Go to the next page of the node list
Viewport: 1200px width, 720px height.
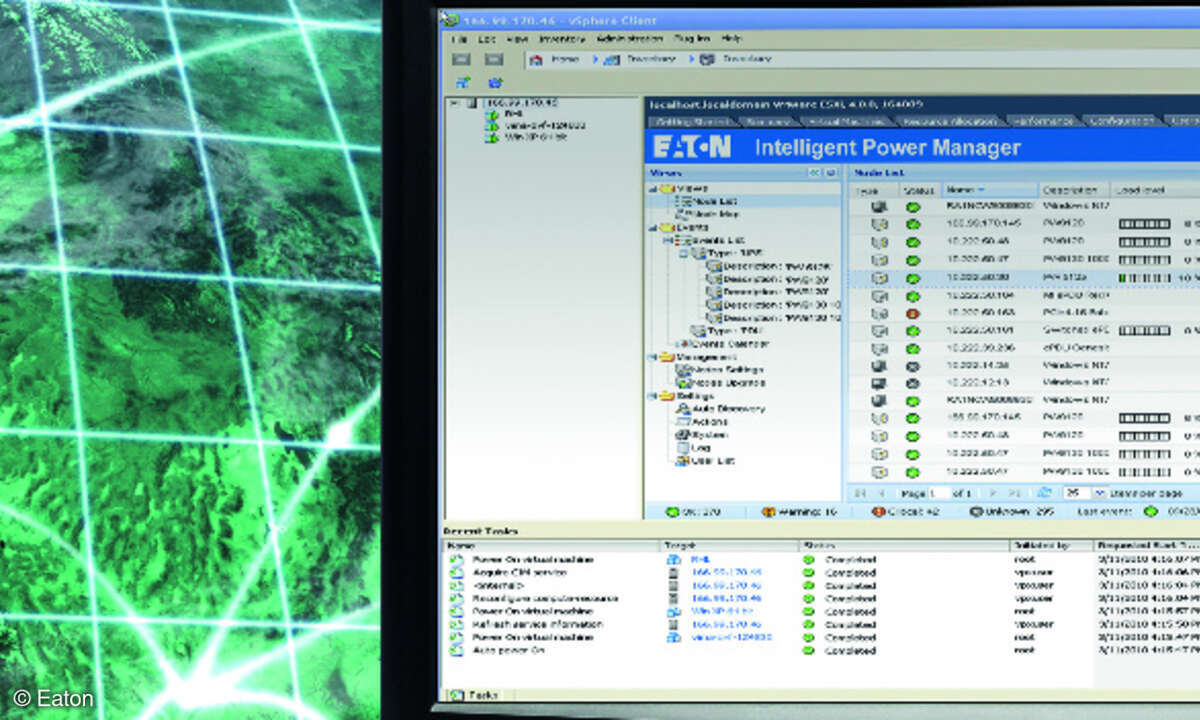pos(992,492)
